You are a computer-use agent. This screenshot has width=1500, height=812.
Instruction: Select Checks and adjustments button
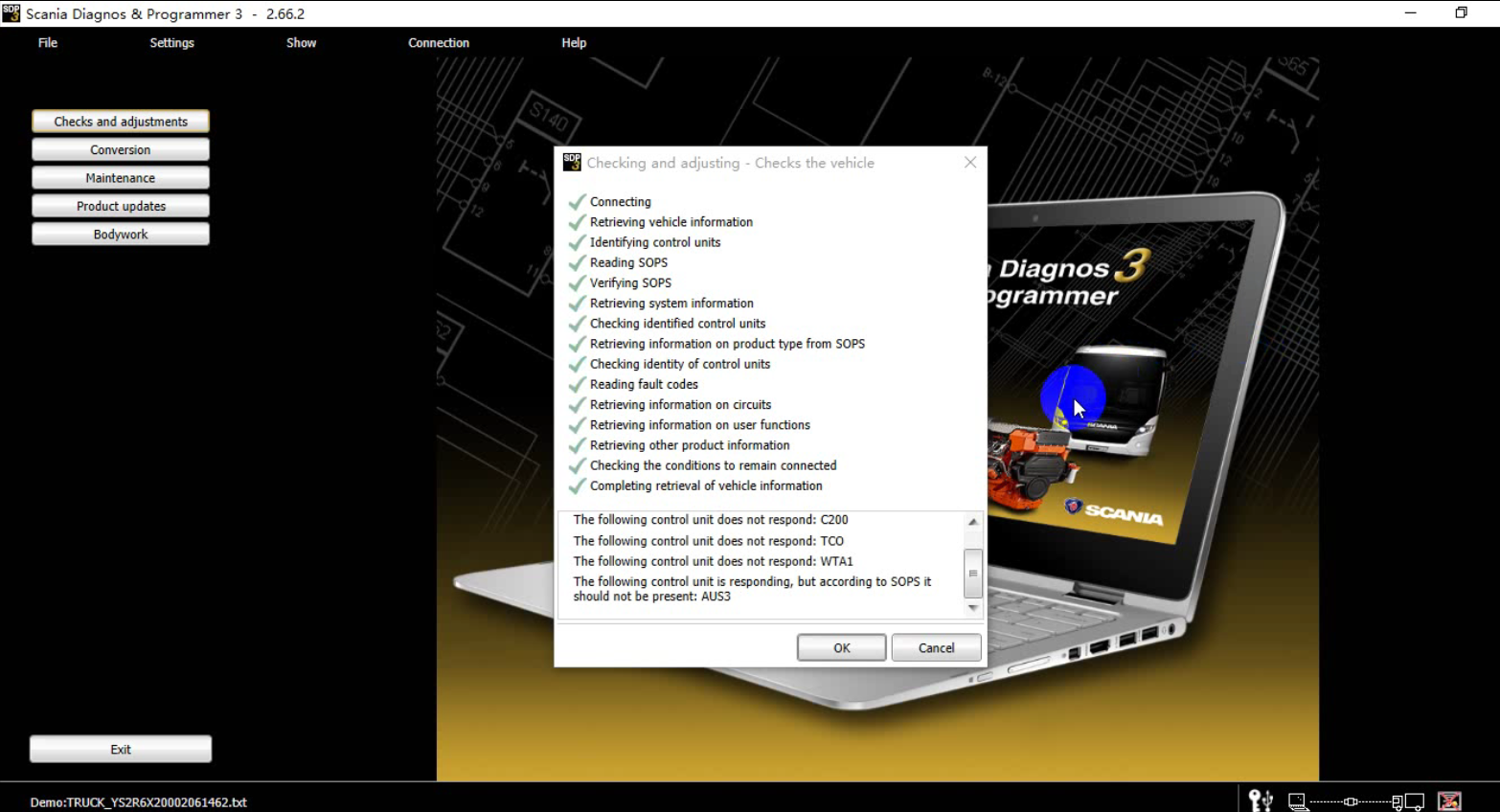tap(121, 122)
